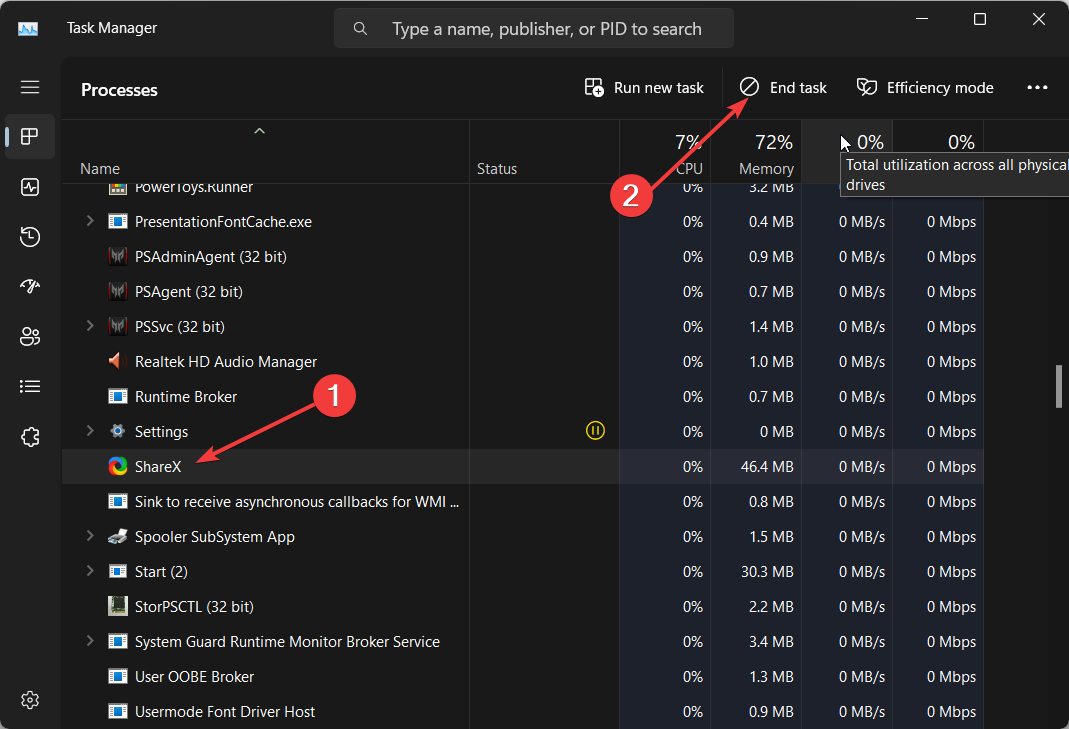Image resolution: width=1069 pixels, height=729 pixels.
Task: Select the Realtek HD Audio Manager process
Action: [522, 361]
